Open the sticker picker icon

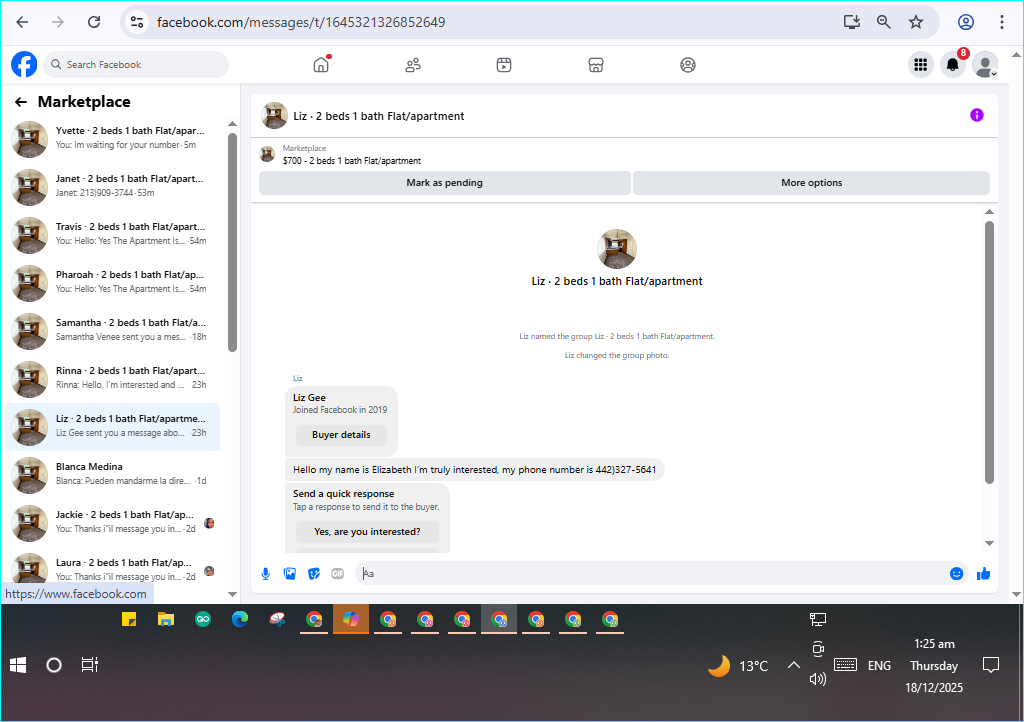coord(314,574)
